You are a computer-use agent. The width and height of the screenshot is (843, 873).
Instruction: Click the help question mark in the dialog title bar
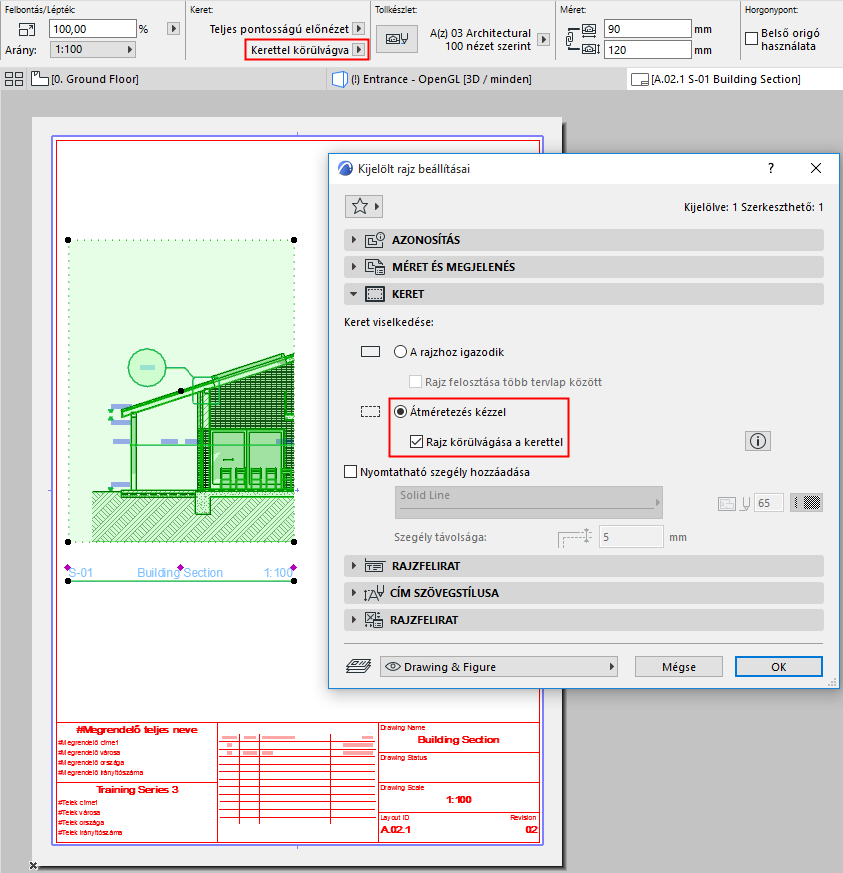(771, 168)
